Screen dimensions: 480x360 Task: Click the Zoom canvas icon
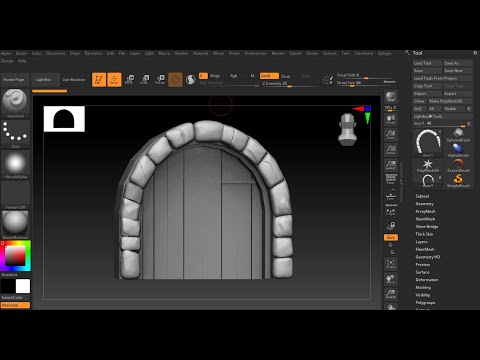391,135
